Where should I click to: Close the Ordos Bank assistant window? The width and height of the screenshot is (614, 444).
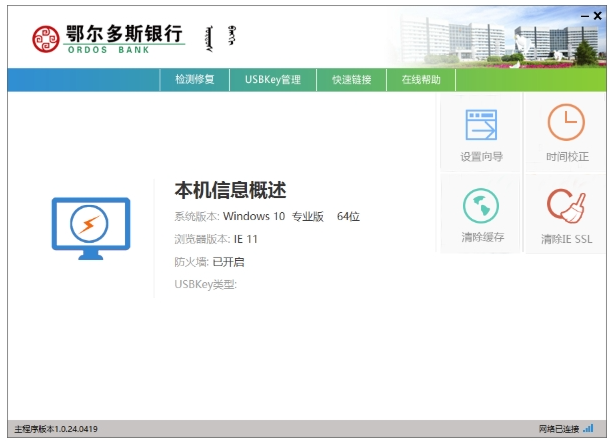[x=598, y=16]
